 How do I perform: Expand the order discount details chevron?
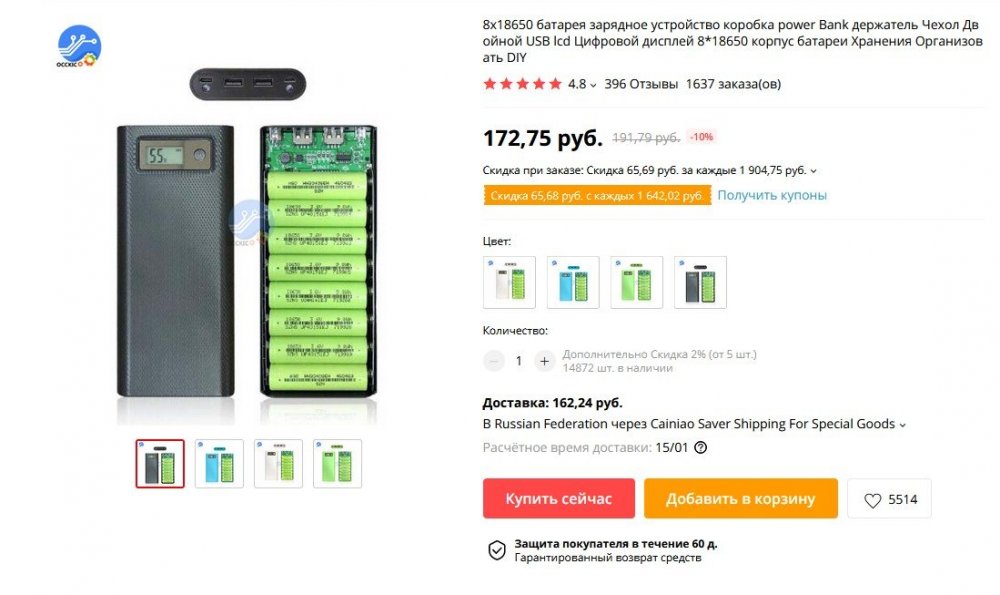[x=813, y=170]
